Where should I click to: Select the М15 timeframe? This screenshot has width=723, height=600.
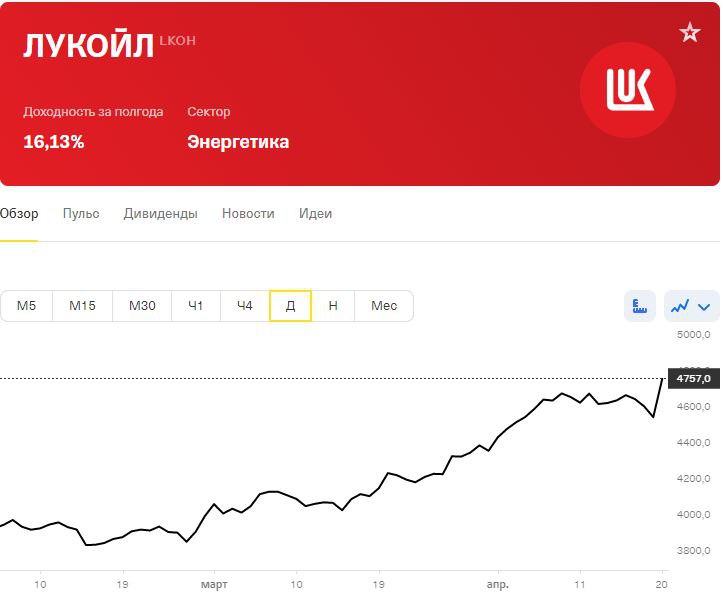[82, 306]
